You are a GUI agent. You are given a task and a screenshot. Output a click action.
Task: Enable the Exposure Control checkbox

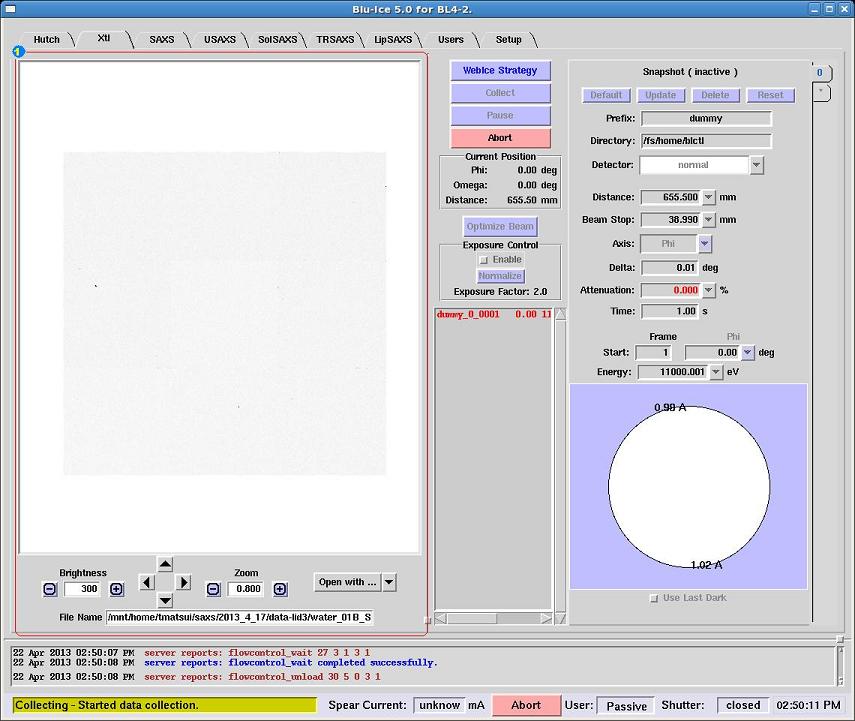tap(484, 260)
